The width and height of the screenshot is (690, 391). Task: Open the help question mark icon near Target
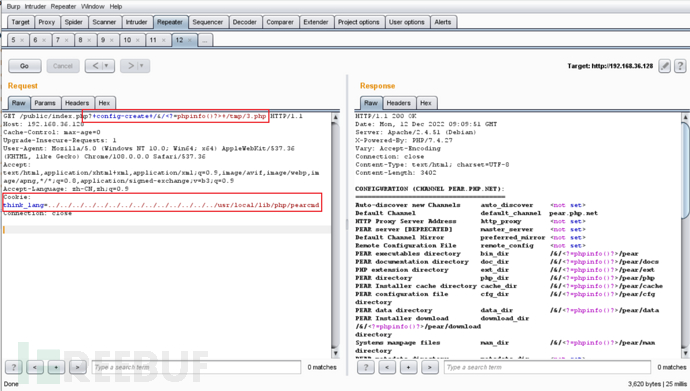coord(680,66)
